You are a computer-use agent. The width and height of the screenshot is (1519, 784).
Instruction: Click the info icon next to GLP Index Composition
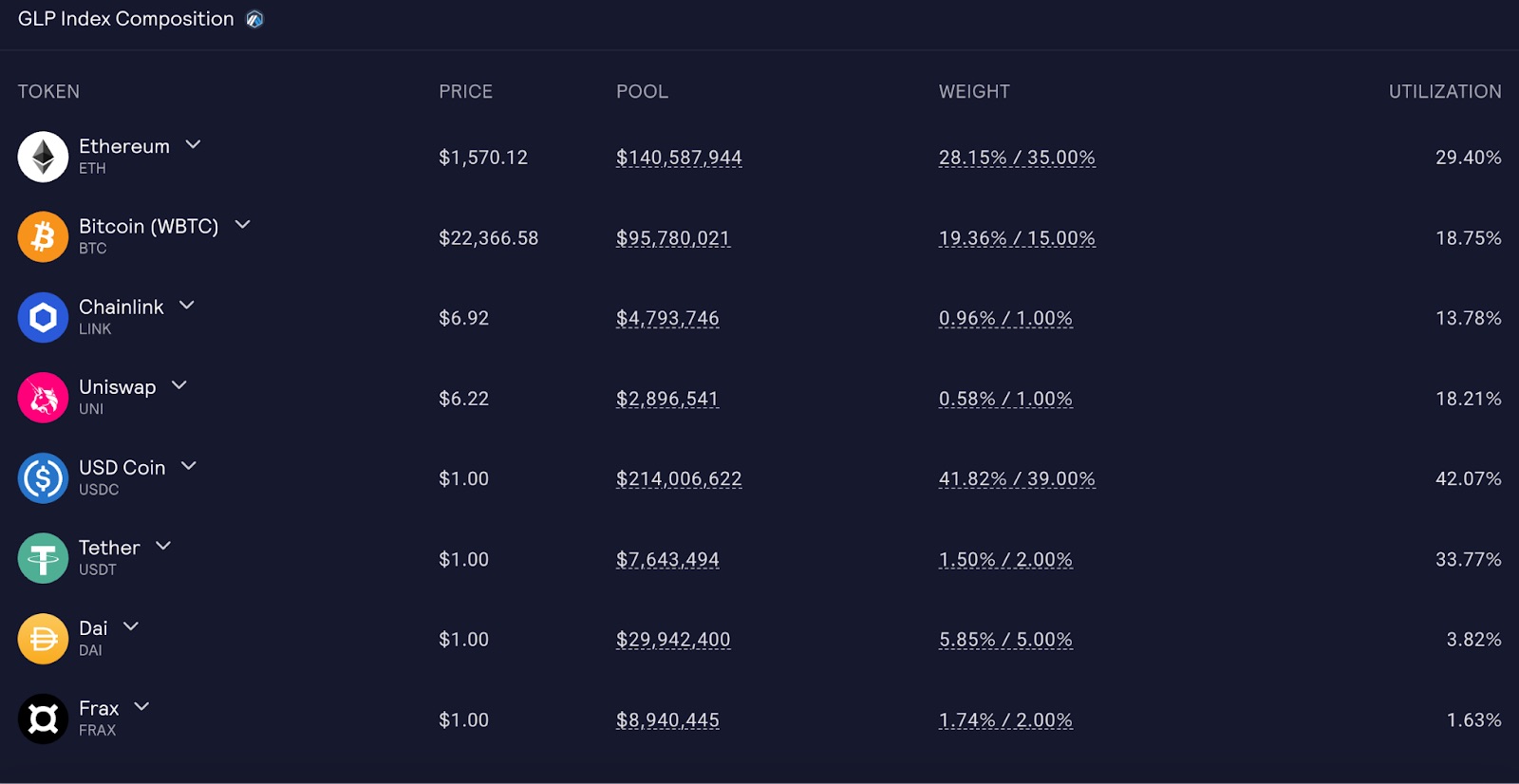click(253, 18)
